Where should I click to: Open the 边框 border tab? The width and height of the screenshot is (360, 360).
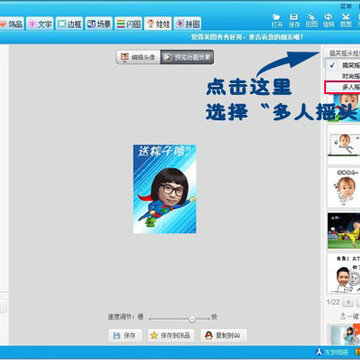point(69,24)
